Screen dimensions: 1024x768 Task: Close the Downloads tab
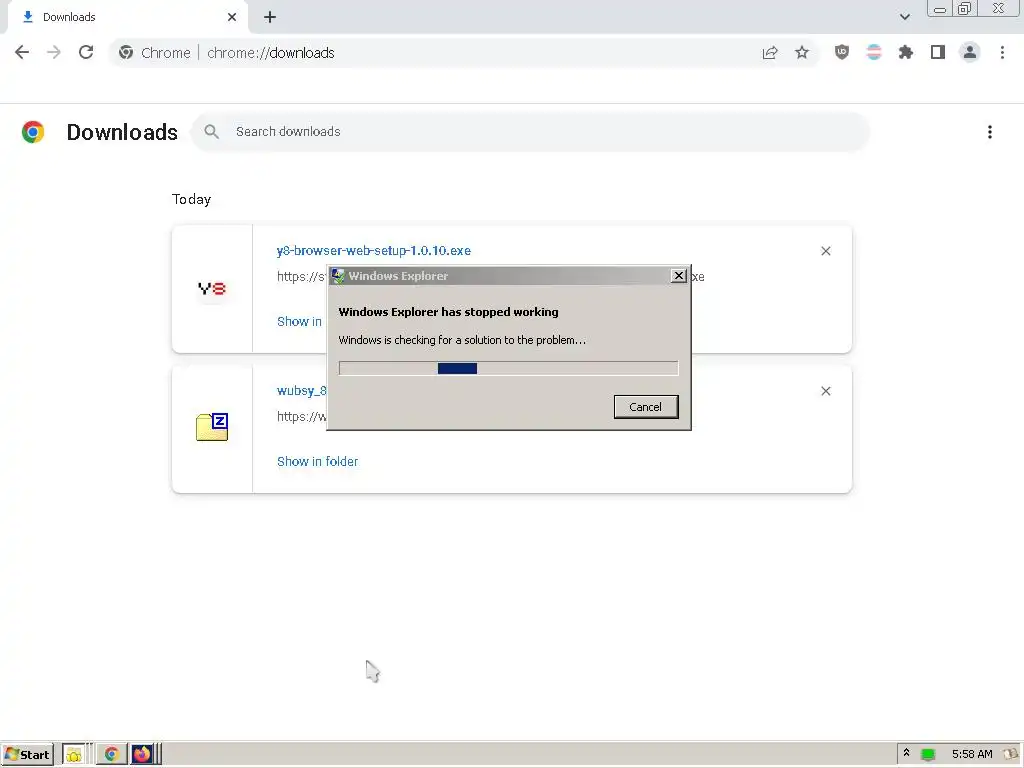(x=232, y=17)
